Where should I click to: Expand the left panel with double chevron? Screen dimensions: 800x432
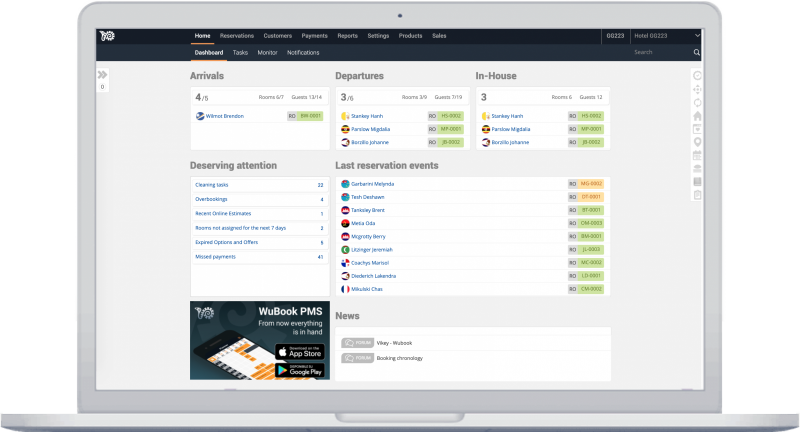102,75
